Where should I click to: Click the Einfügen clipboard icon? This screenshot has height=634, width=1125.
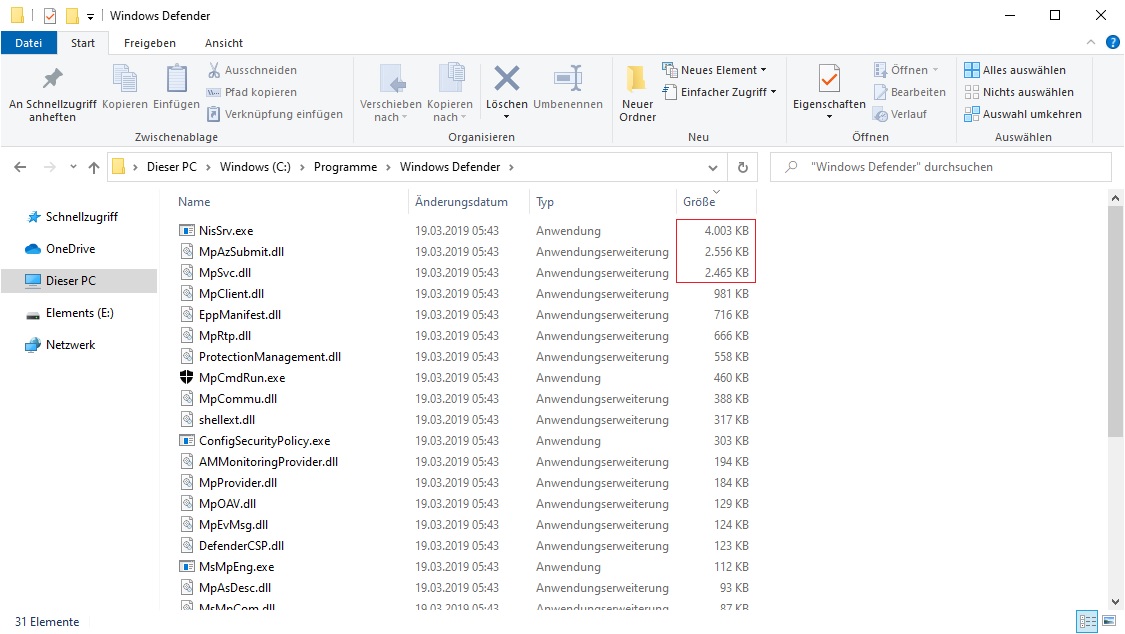176,87
